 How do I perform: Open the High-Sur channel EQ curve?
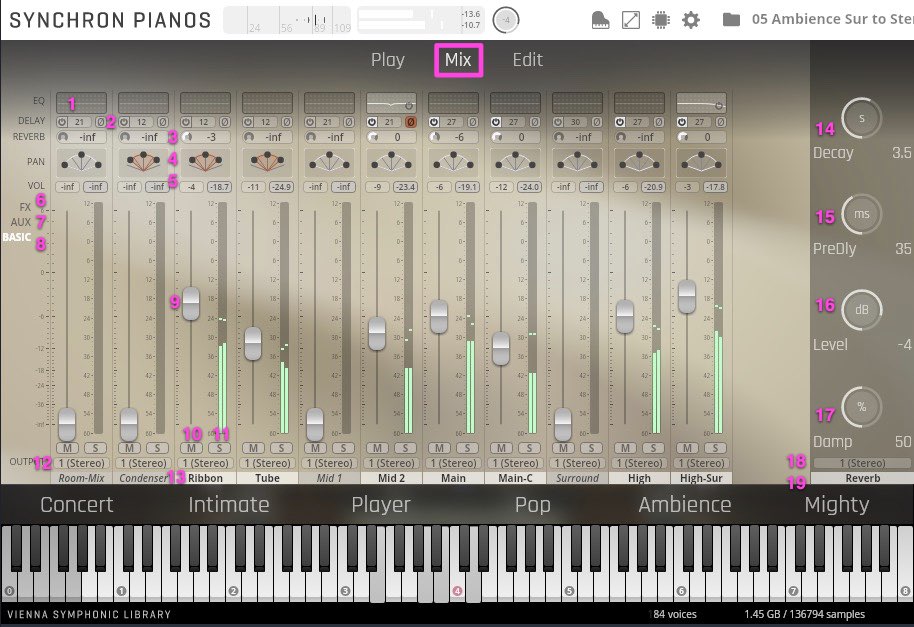pyautogui.click(x=701, y=103)
